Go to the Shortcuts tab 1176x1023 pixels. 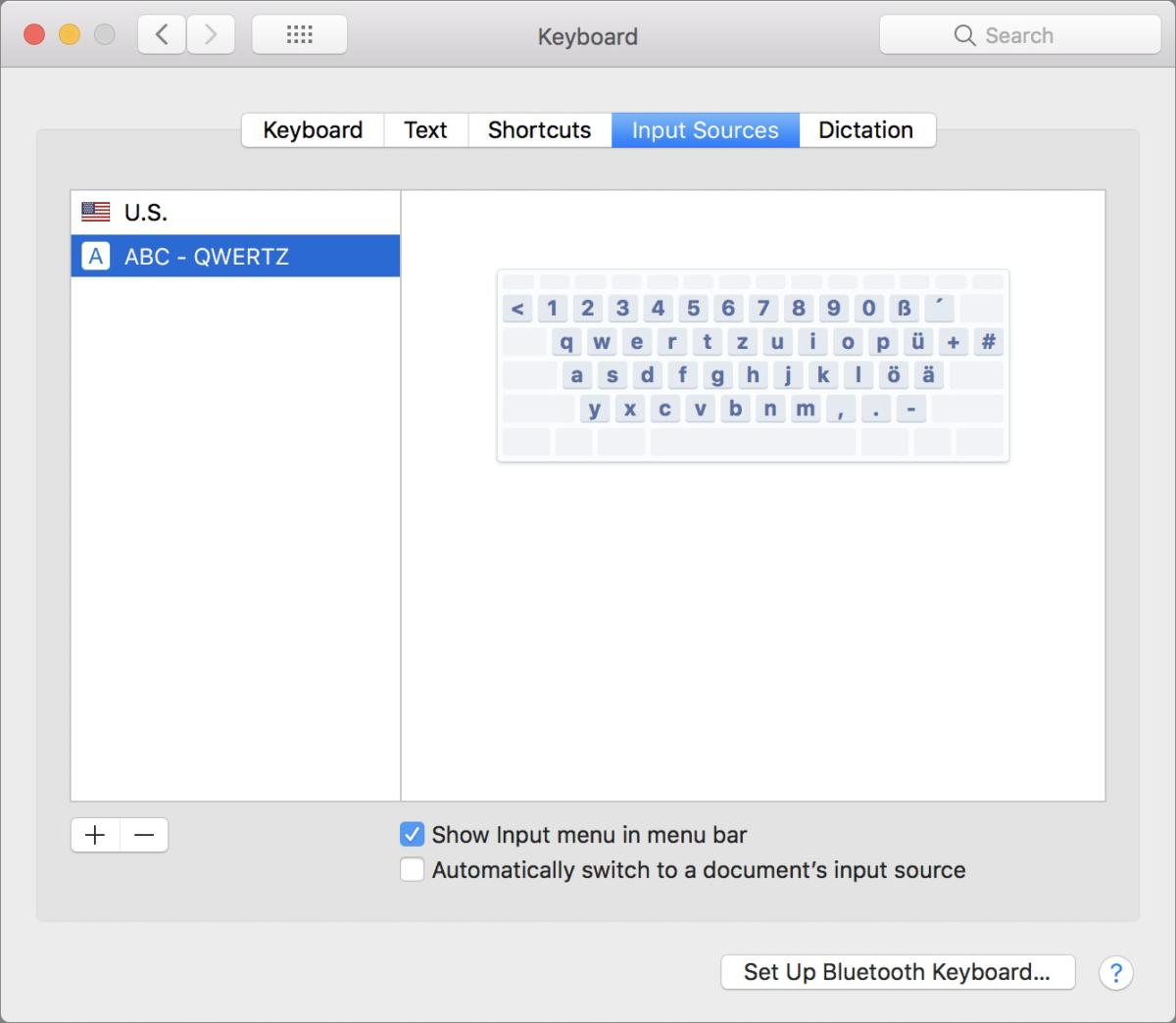click(539, 130)
